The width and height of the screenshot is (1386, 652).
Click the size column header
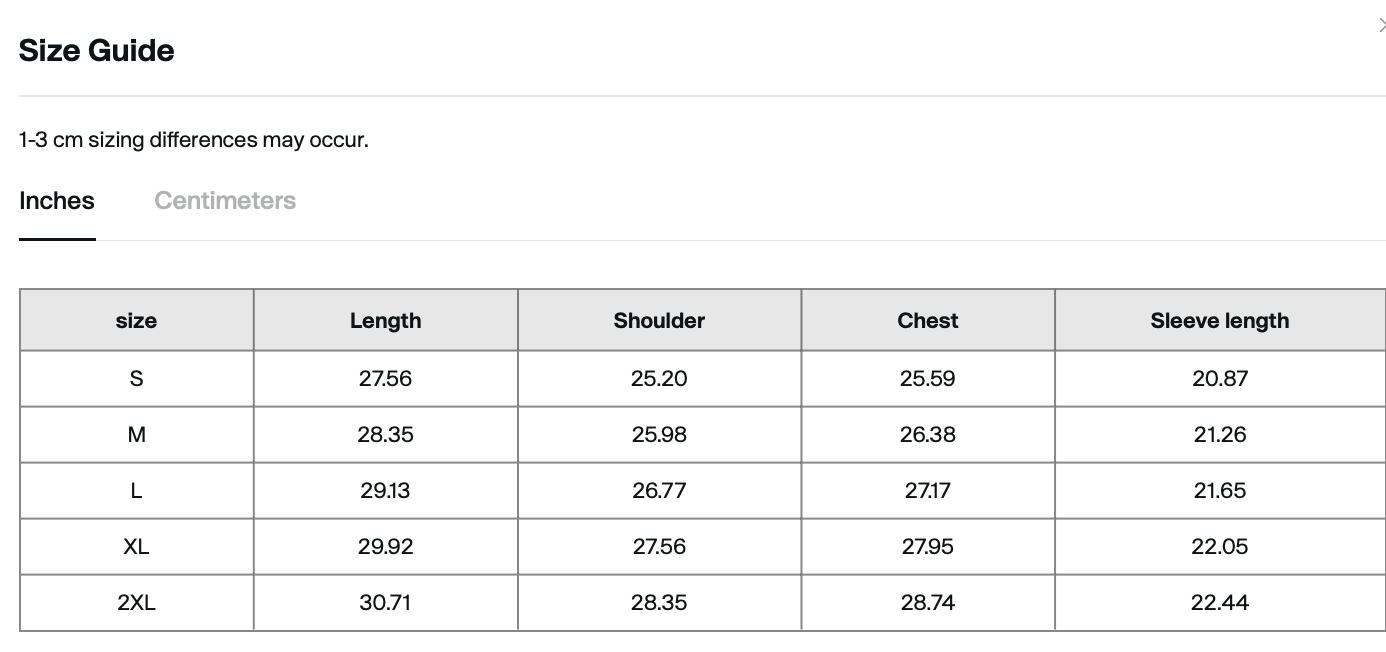coord(136,321)
